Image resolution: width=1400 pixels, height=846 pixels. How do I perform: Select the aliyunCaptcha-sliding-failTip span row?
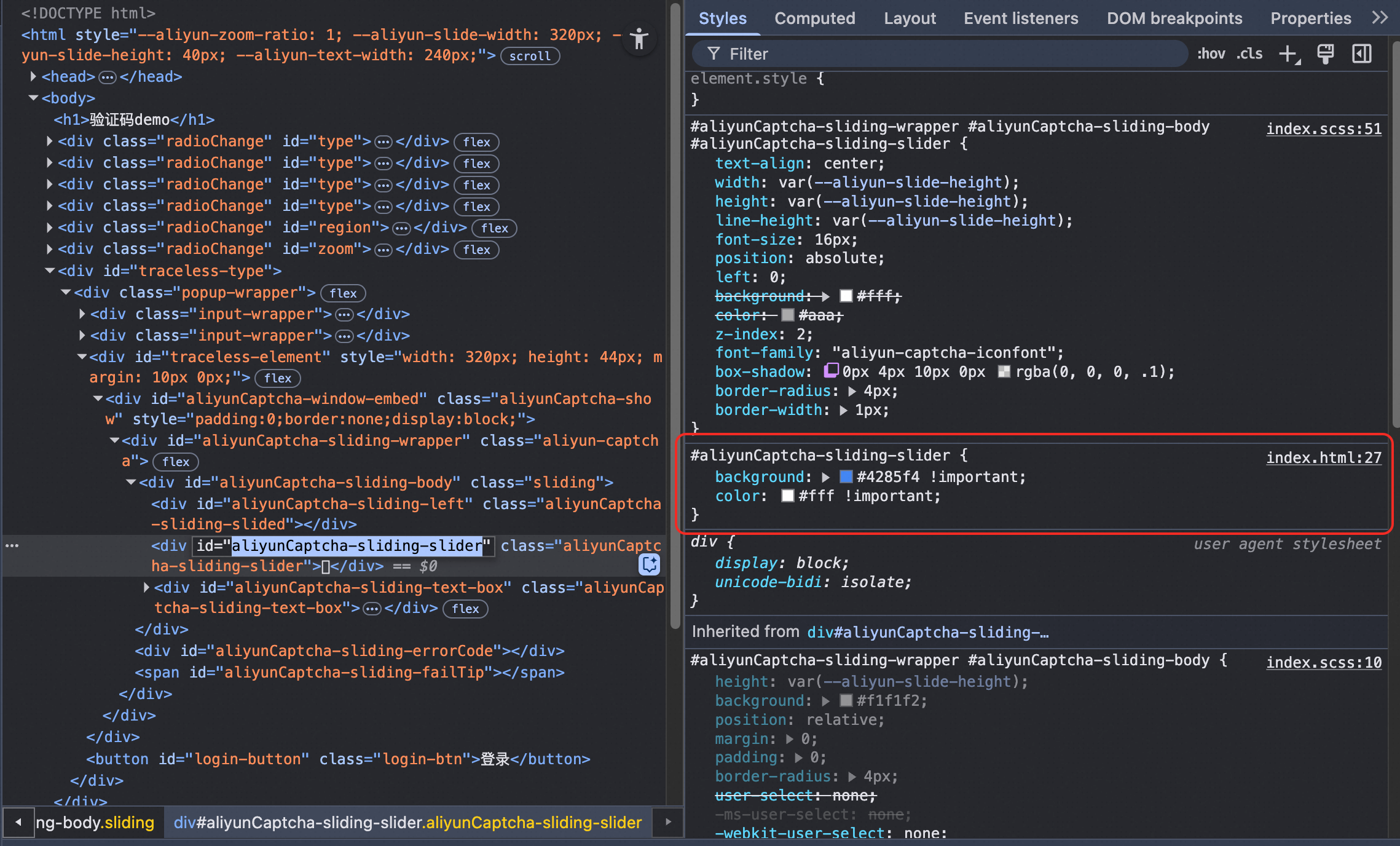pyautogui.click(x=350, y=673)
